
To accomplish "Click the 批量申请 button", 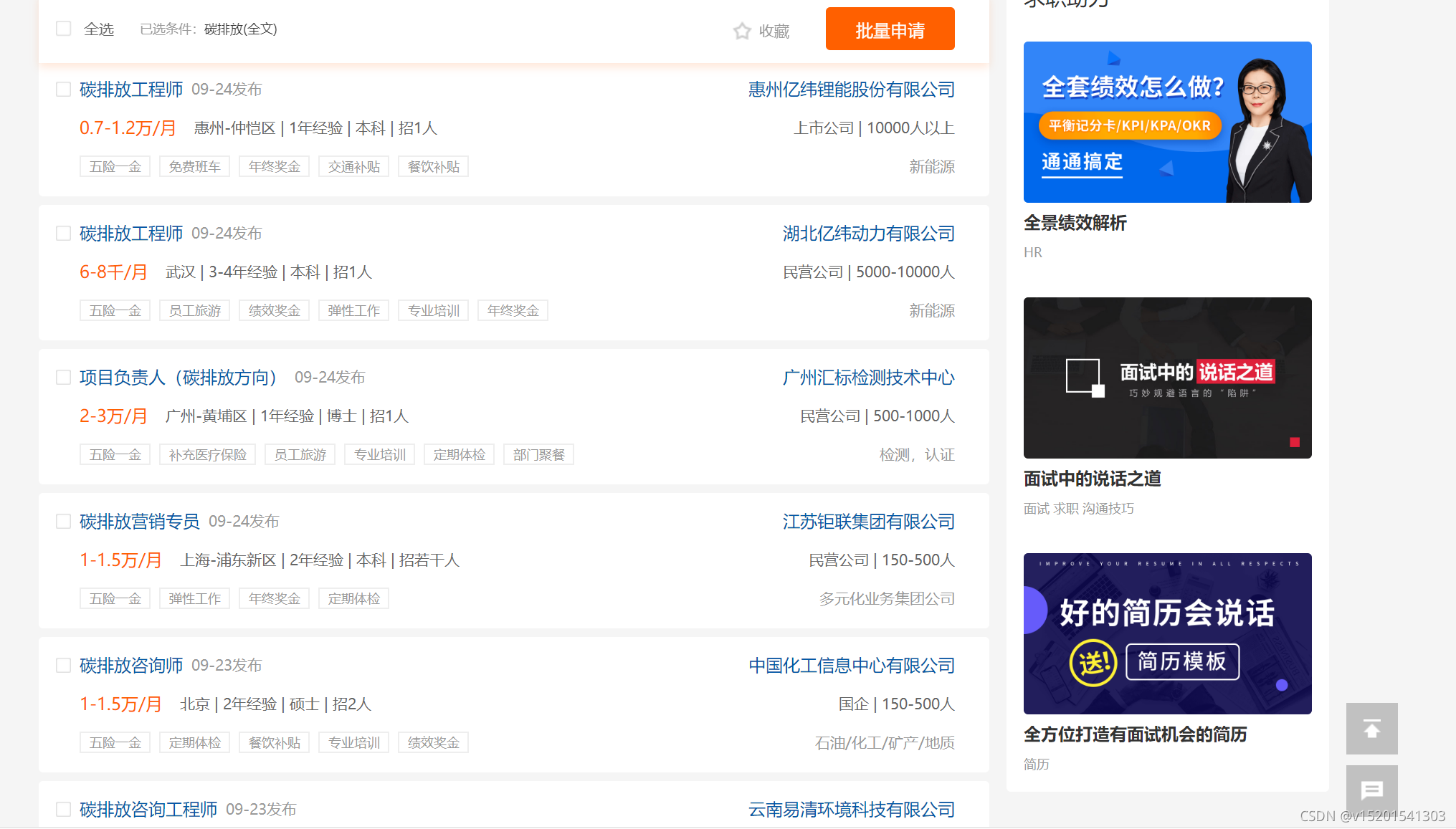I will pos(890,29).
